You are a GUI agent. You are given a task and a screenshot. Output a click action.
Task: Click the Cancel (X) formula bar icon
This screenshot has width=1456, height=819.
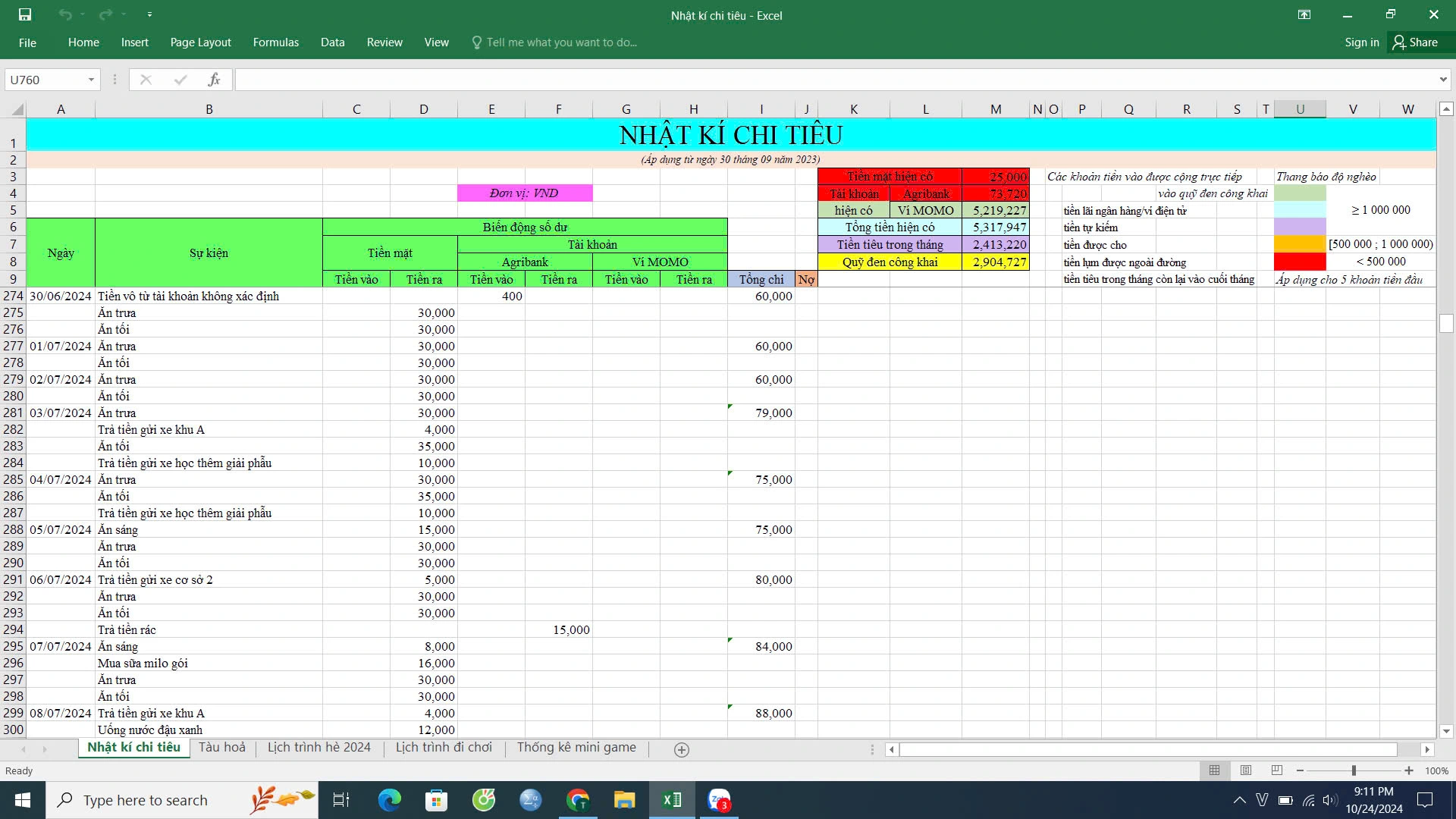coord(146,80)
